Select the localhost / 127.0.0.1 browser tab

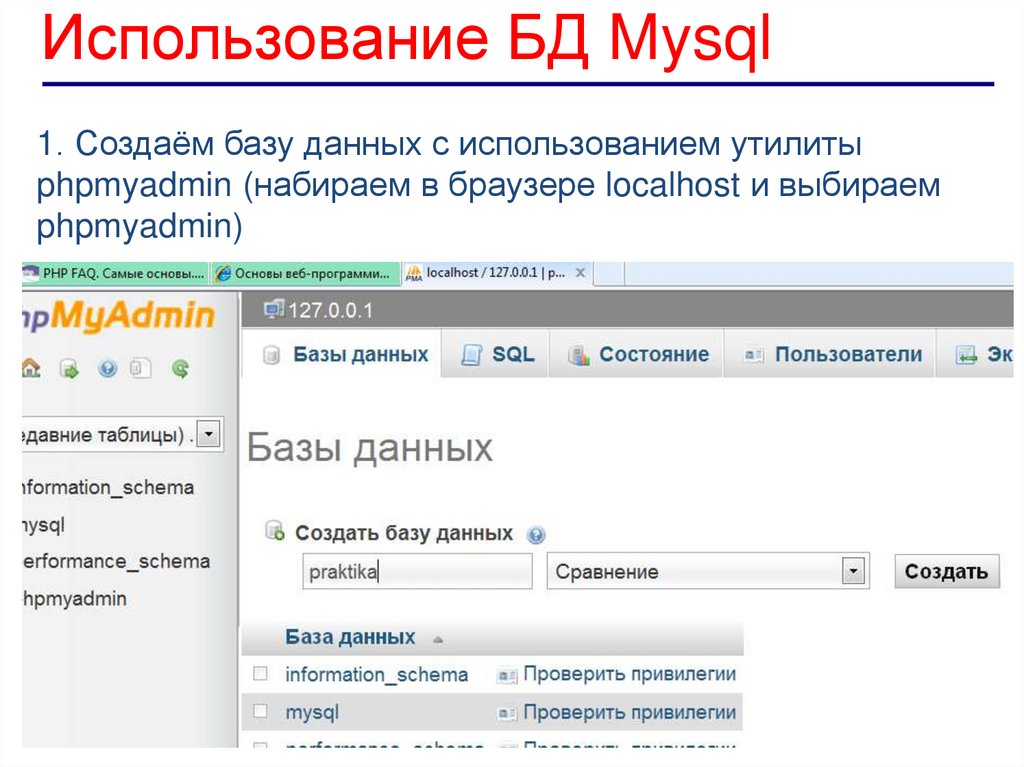[496, 273]
